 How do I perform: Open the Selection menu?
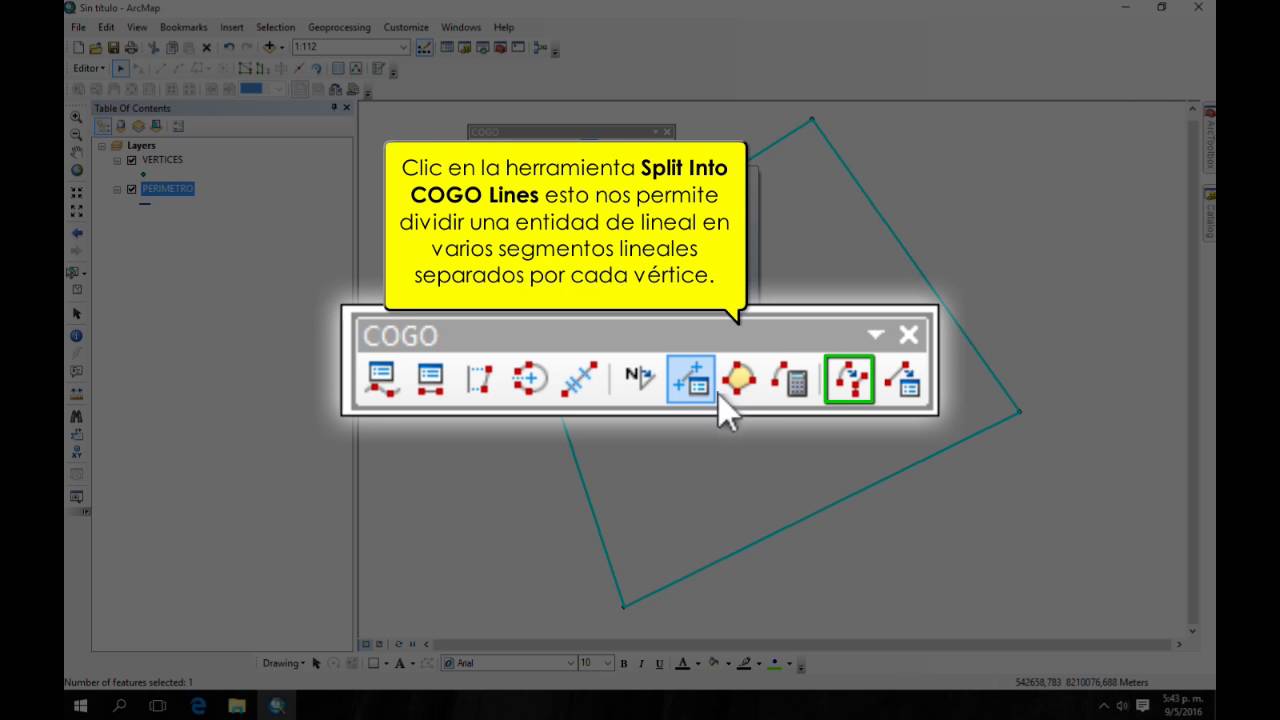tap(275, 27)
